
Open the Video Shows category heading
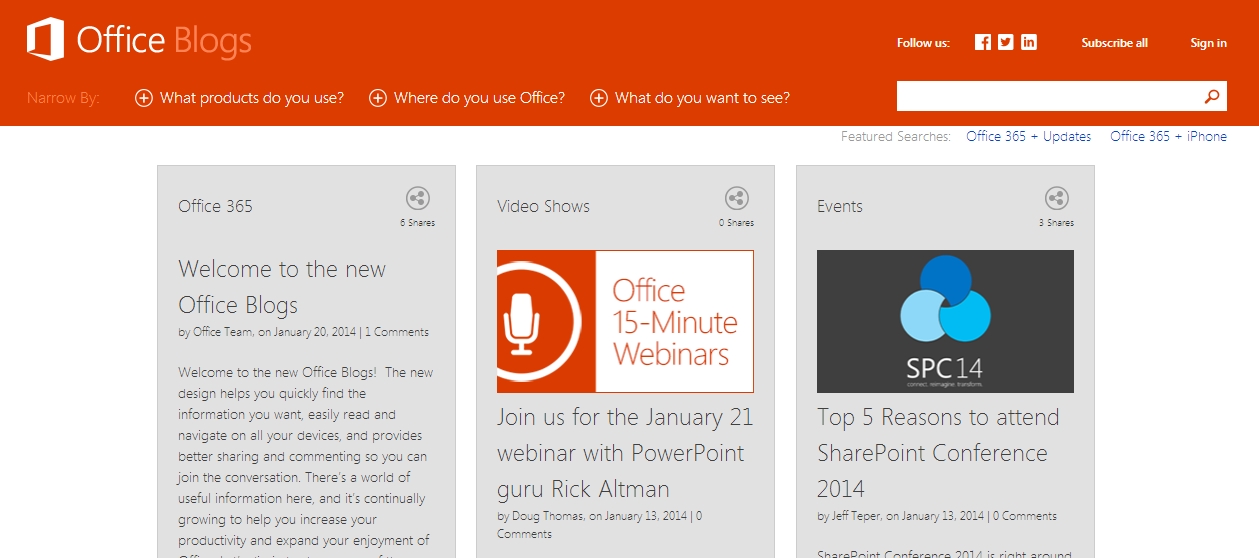(x=543, y=206)
